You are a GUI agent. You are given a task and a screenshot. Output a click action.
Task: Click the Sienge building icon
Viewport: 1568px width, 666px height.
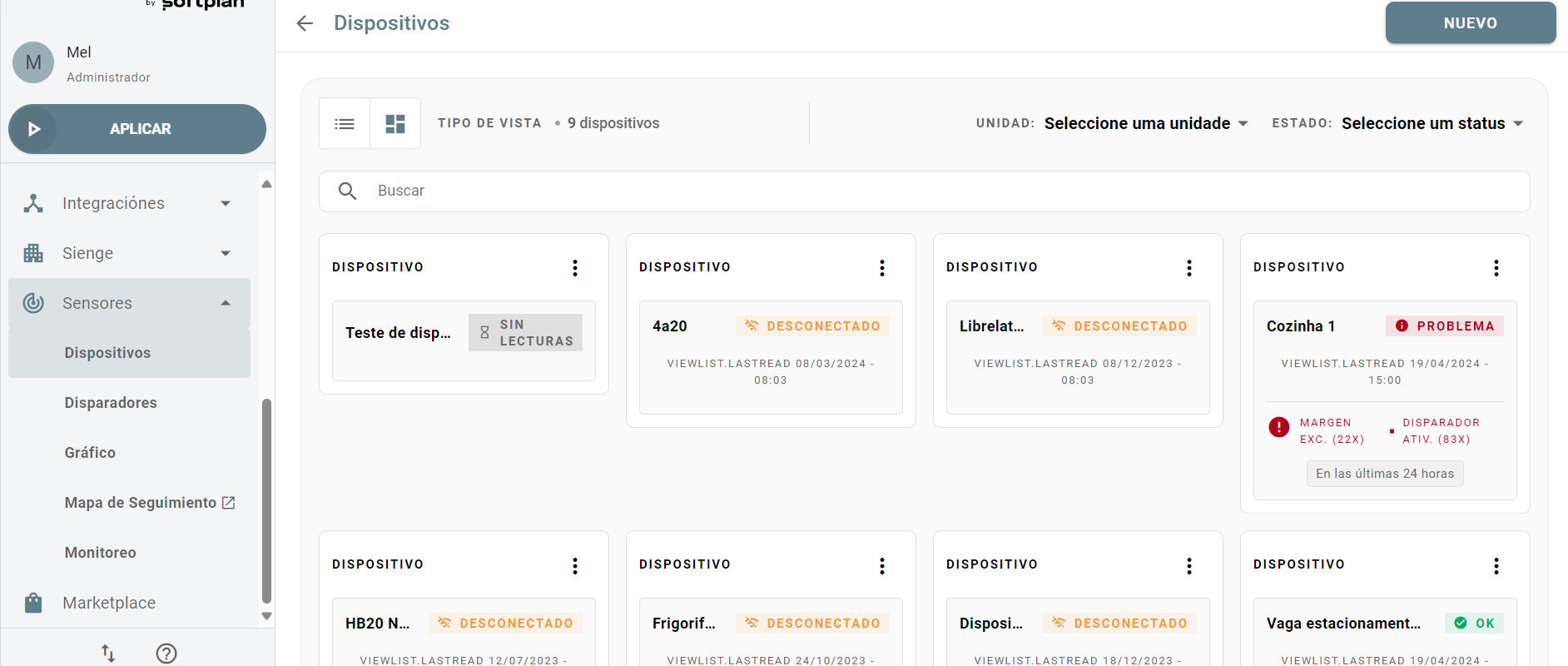(33, 253)
